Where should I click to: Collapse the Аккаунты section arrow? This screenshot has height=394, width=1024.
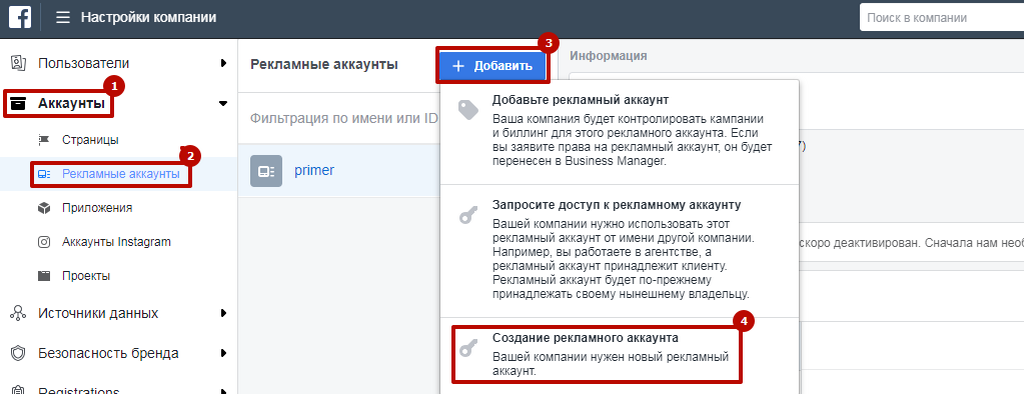point(223,103)
